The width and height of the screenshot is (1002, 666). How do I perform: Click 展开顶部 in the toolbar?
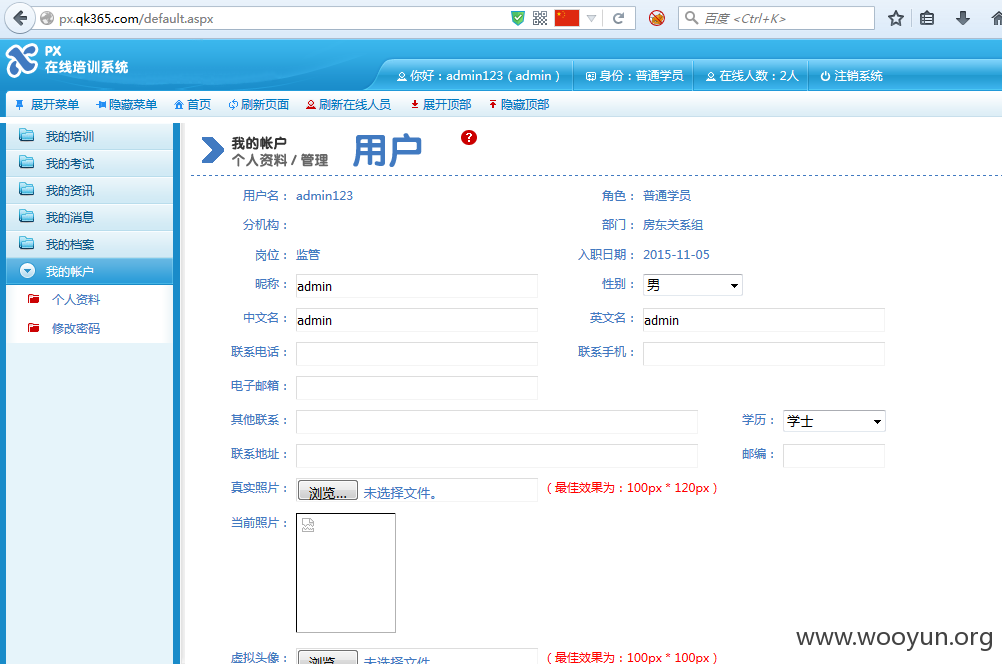click(x=440, y=104)
